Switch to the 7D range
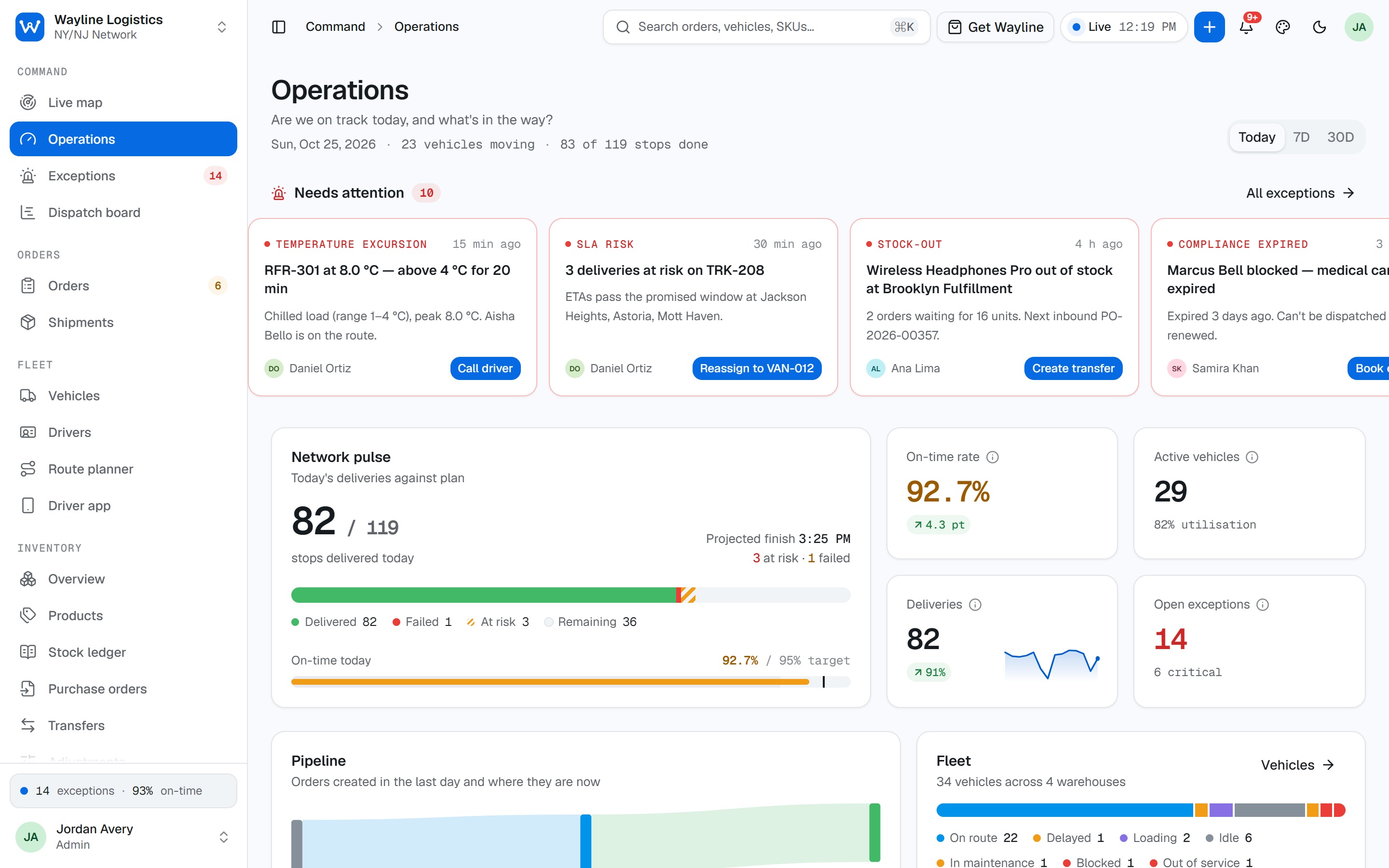 click(1301, 137)
